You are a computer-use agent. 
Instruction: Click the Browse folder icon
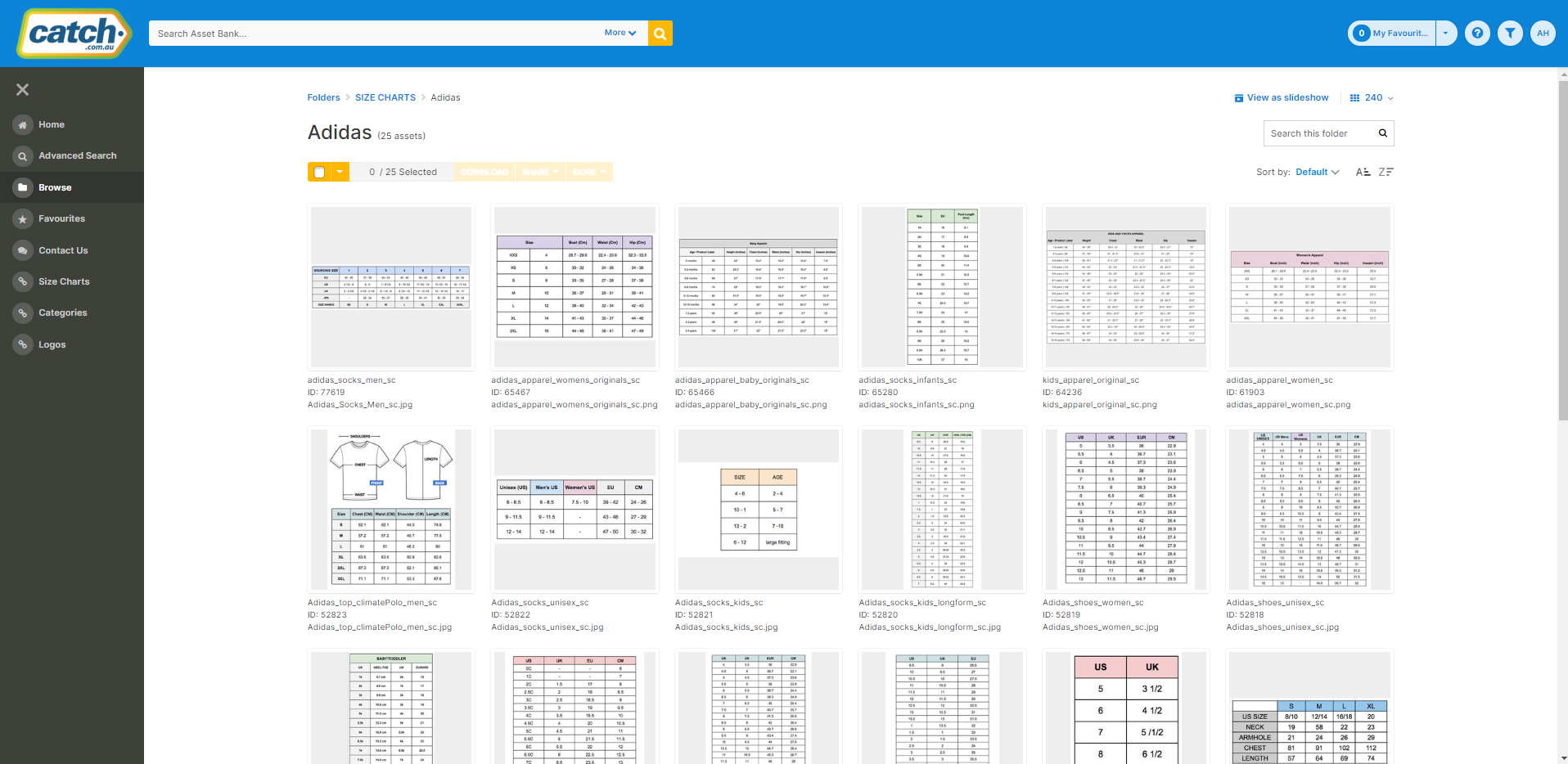[23, 187]
